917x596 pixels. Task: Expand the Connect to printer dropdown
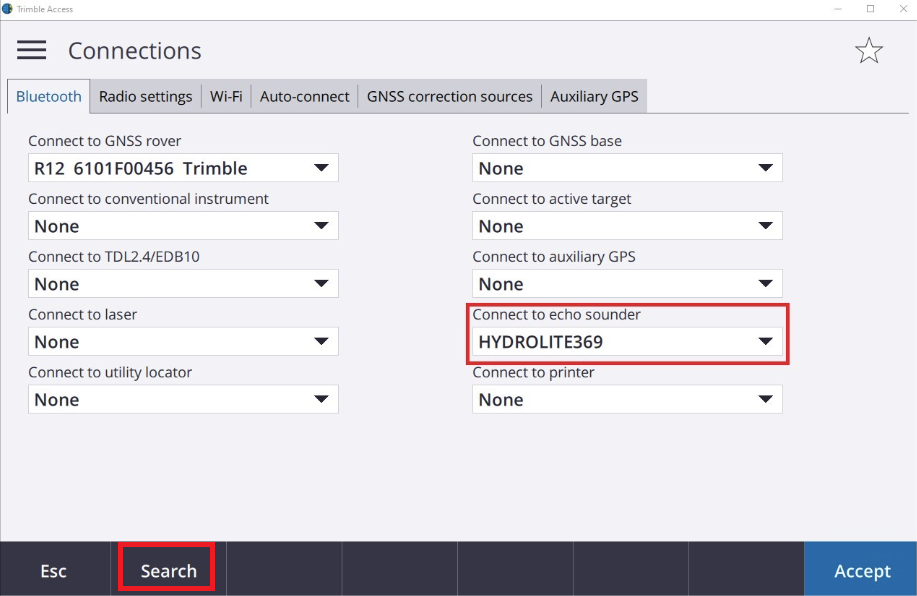coord(627,399)
